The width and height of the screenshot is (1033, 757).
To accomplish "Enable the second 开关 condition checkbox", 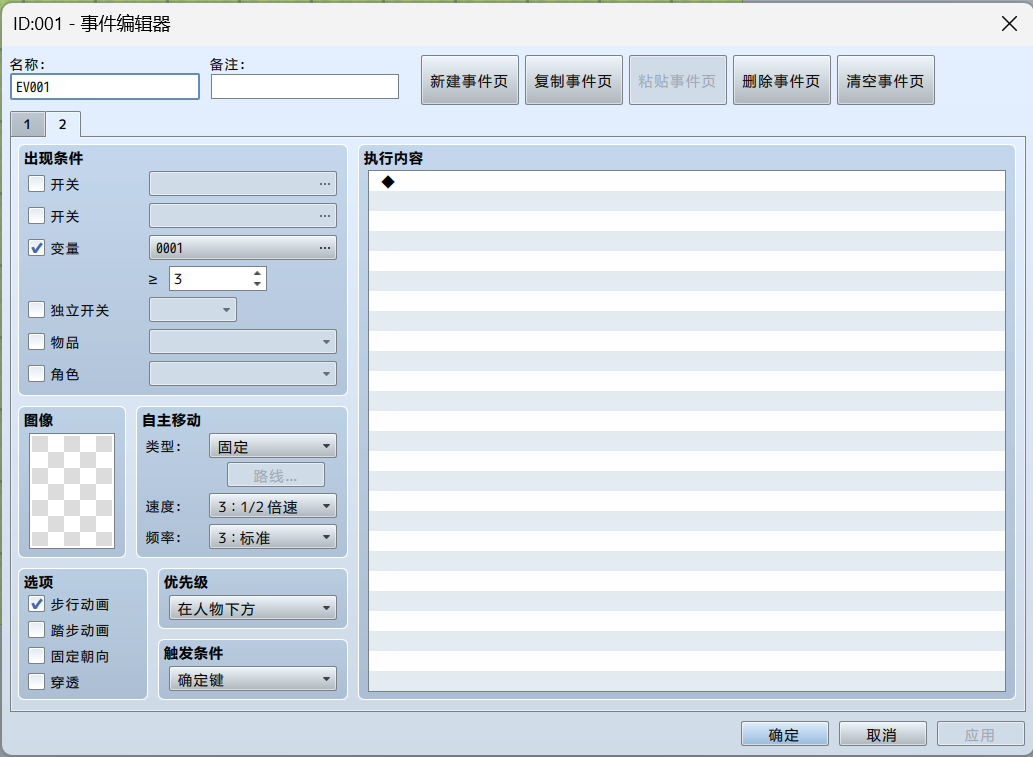I will click(x=37, y=215).
